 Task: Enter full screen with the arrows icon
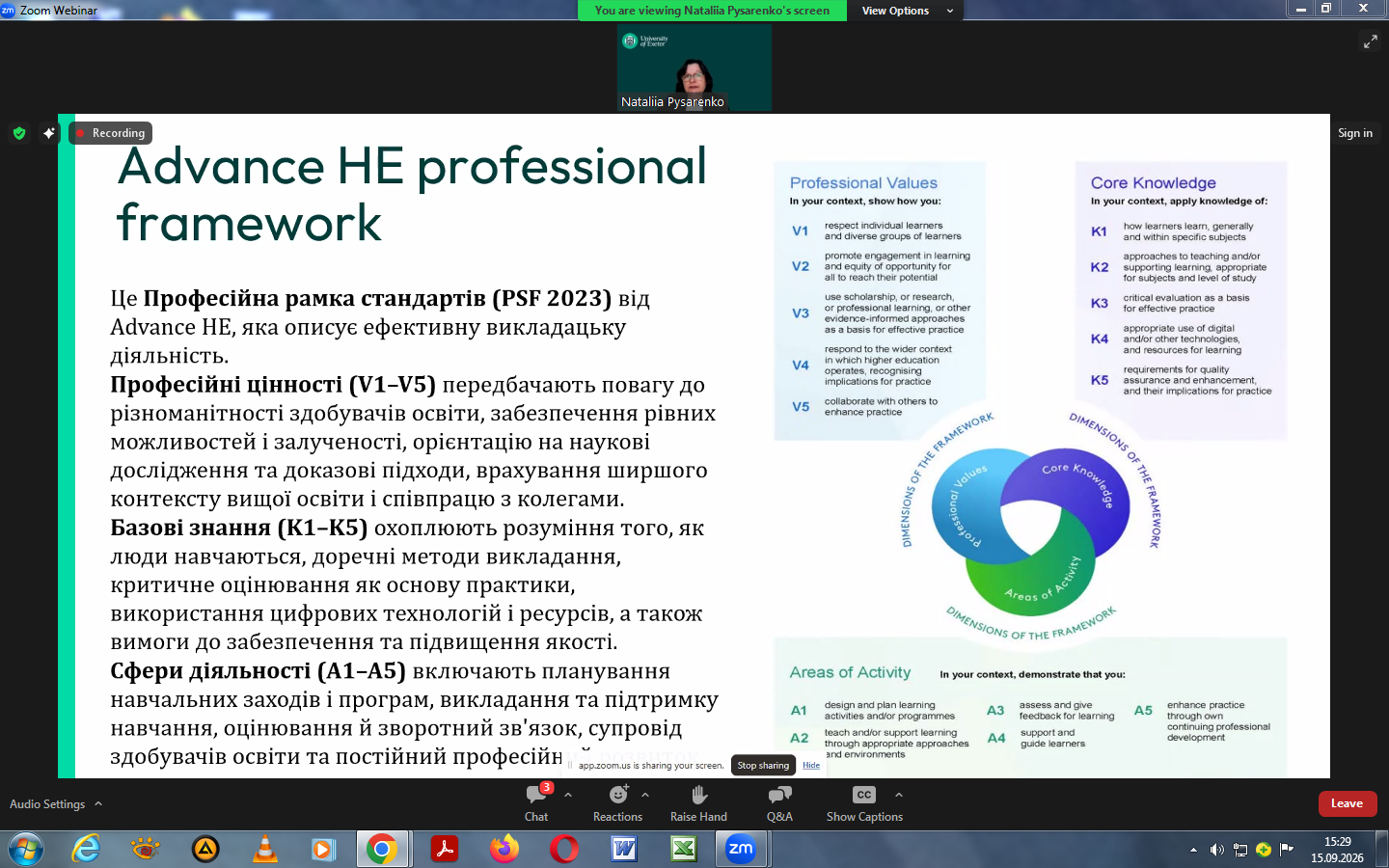tap(1370, 41)
